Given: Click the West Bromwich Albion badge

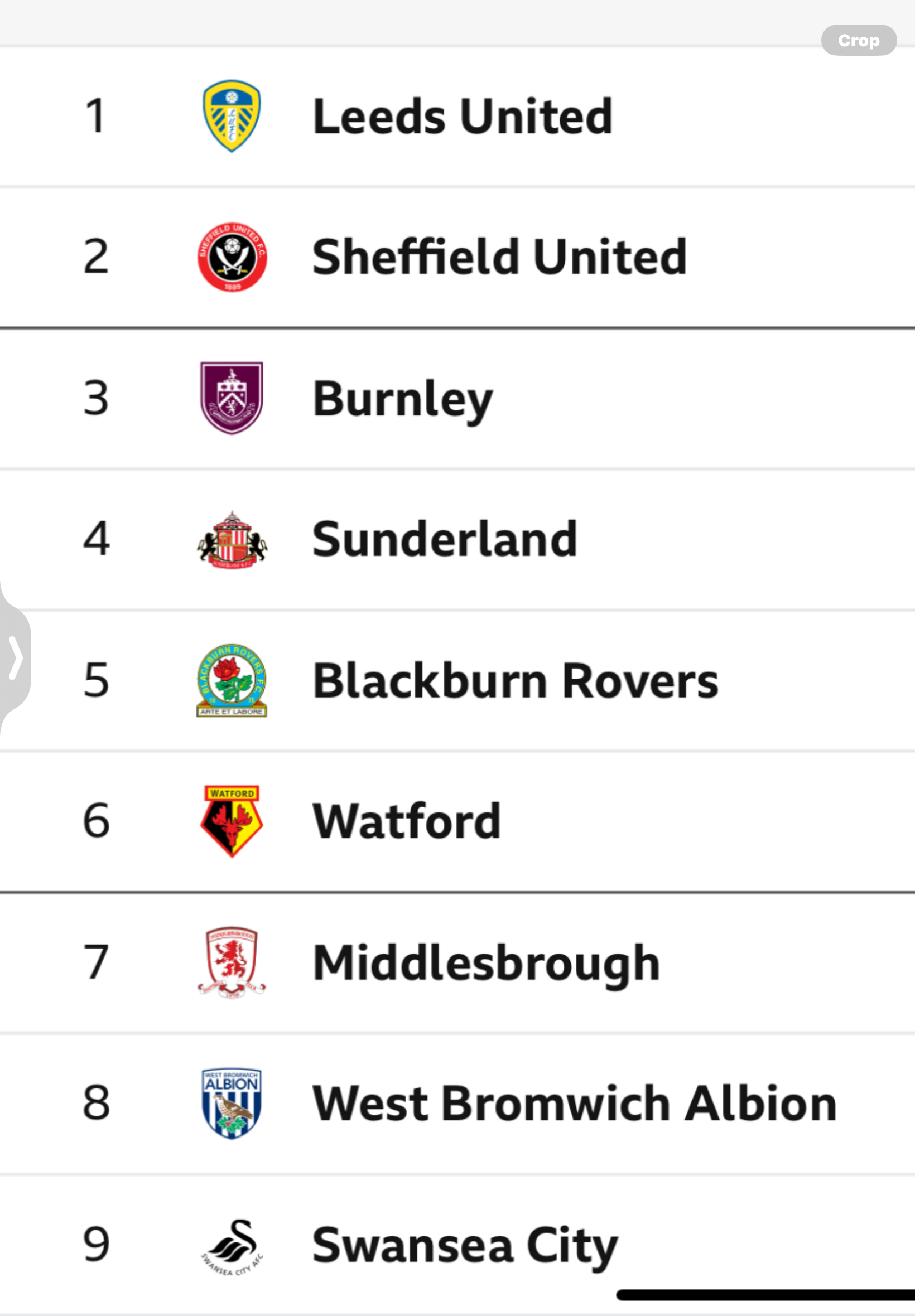Looking at the screenshot, I should click(232, 1104).
